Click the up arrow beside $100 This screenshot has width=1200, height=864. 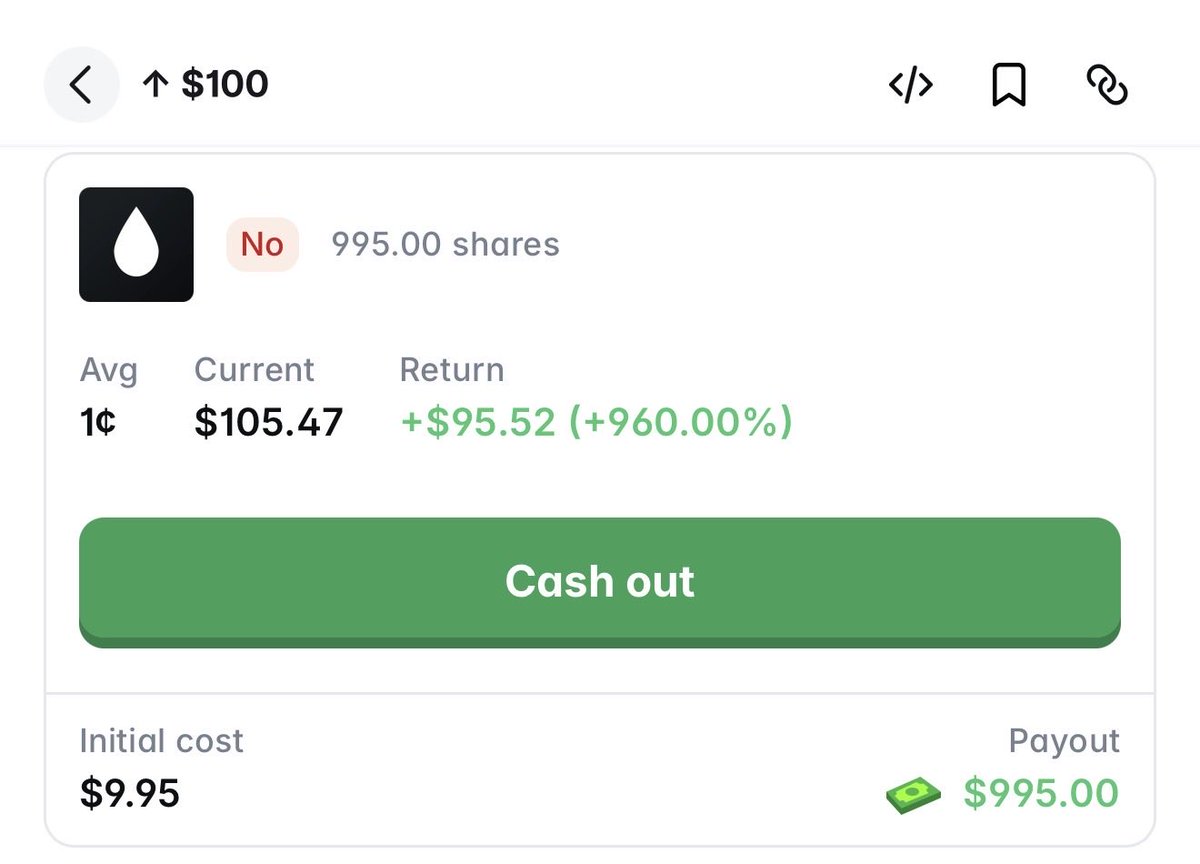coord(154,85)
